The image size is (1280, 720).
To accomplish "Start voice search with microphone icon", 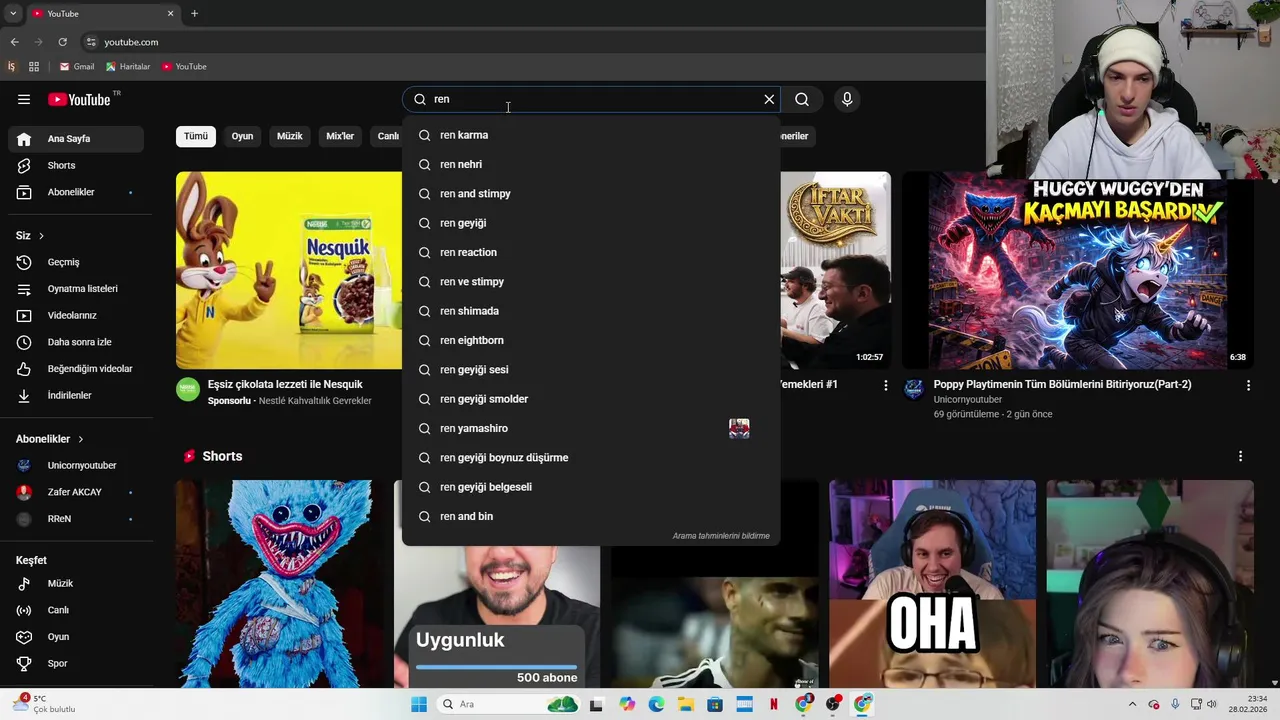I will (x=847, y=99).
